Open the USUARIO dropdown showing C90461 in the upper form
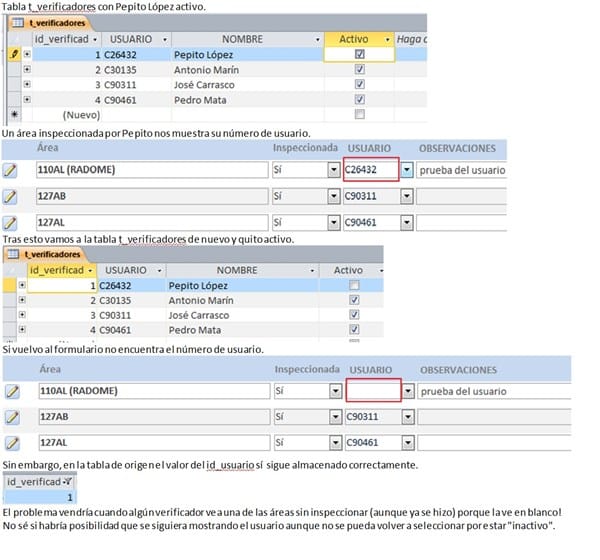 [x=407, y=223]
